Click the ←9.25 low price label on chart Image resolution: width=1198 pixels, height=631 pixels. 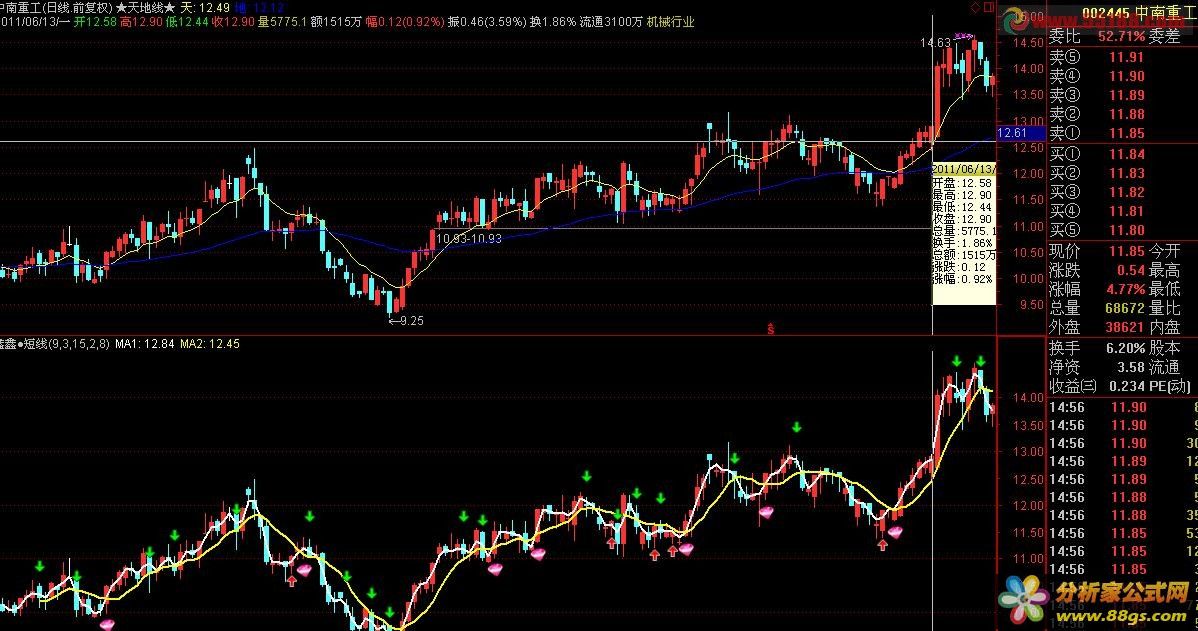pyautogui.click(x=406, y=321)
